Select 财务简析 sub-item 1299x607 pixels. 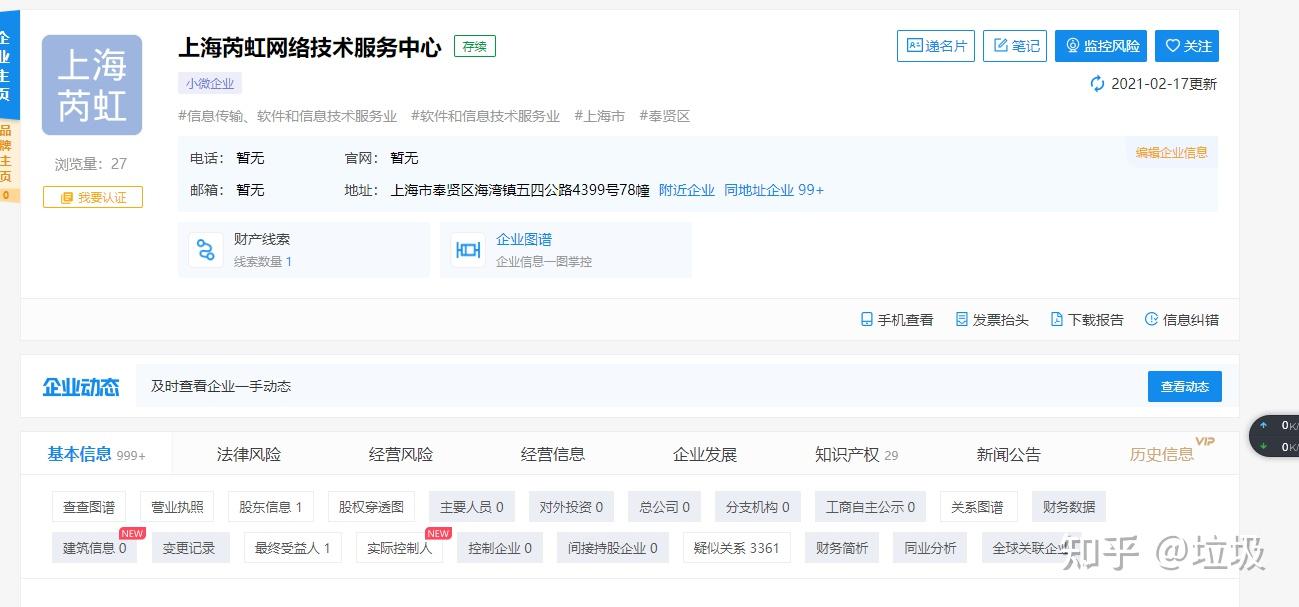tap(842, 547)
